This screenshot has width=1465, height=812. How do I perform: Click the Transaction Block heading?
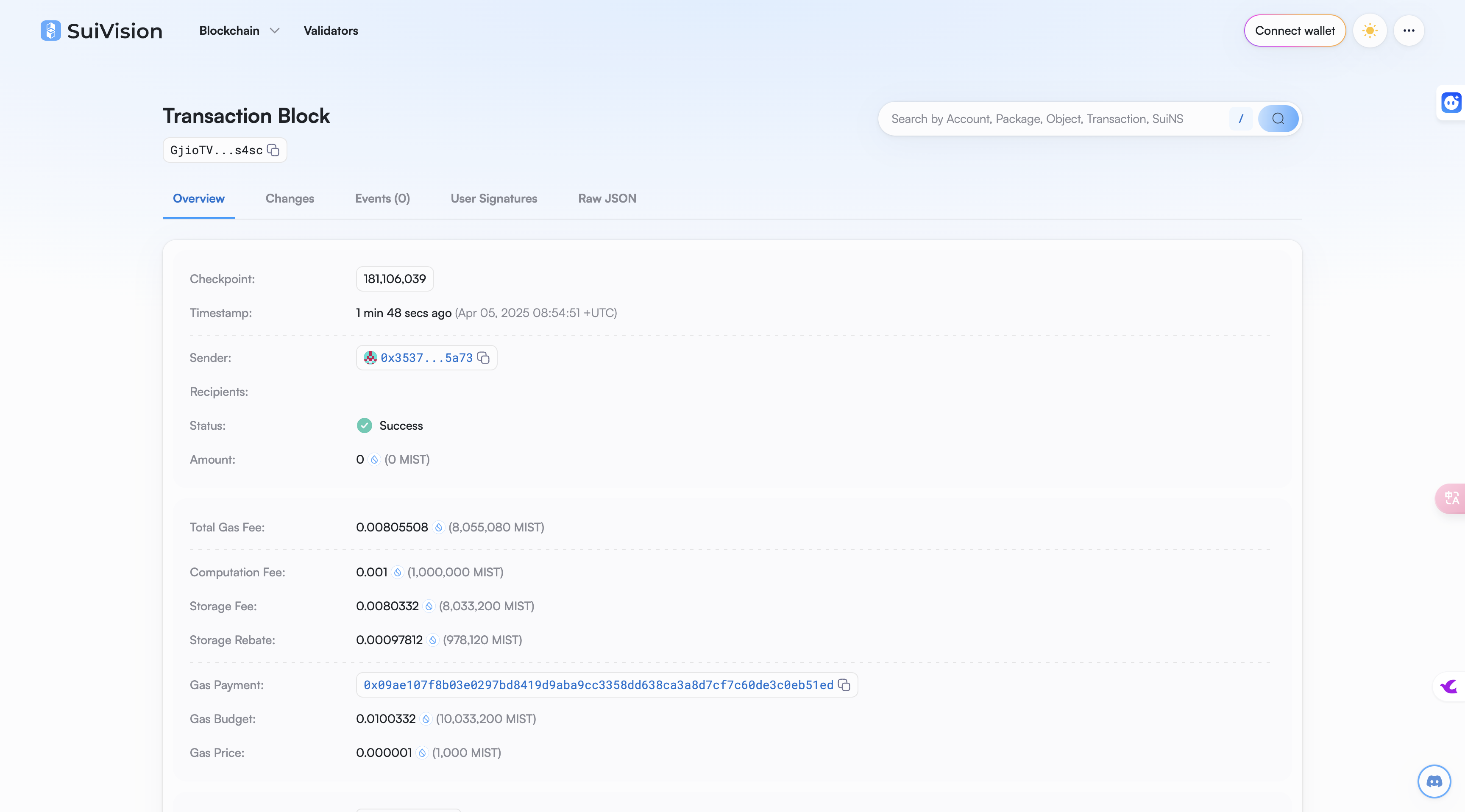(246, 116)
